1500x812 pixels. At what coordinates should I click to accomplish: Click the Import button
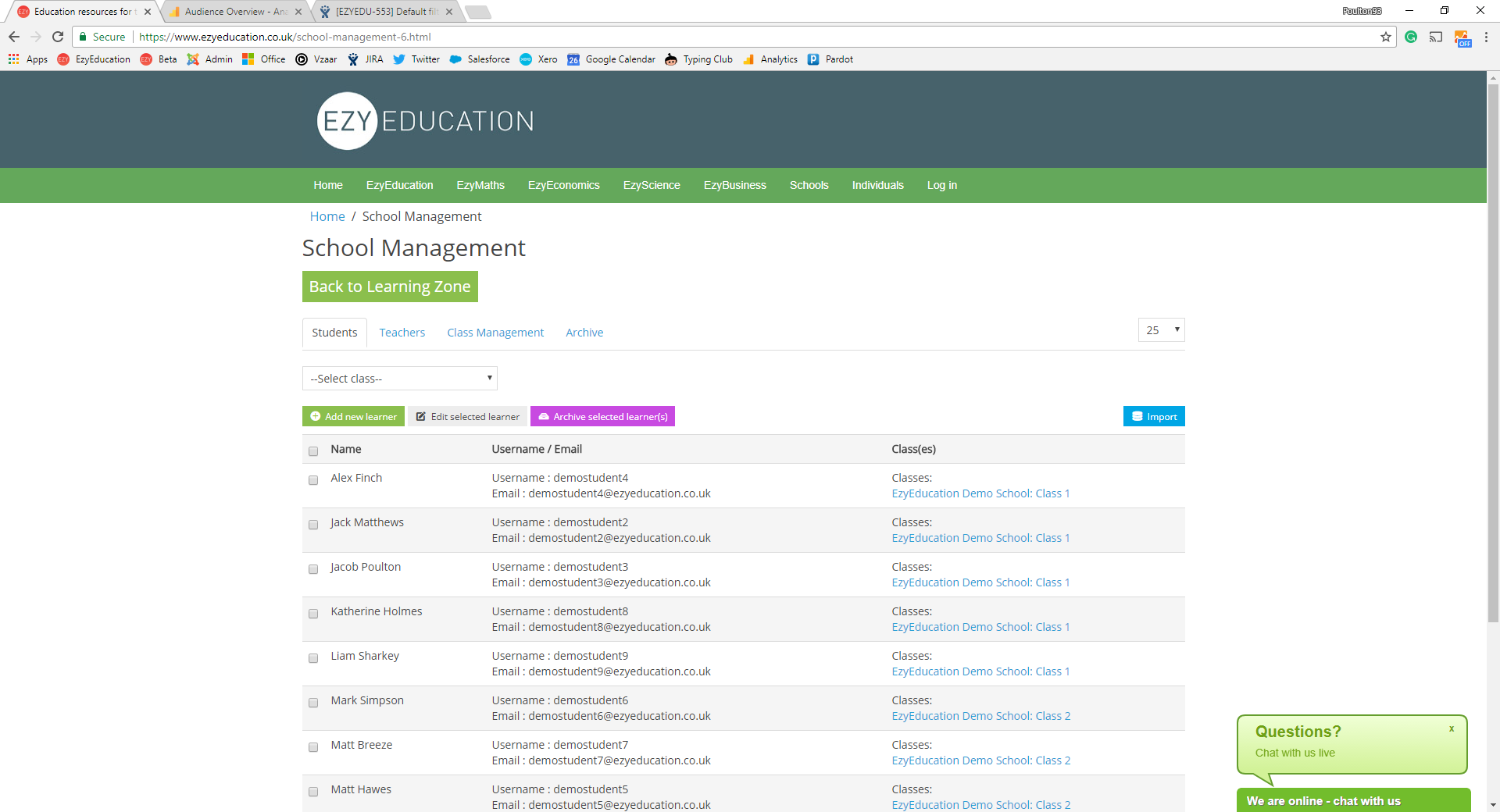[1154, 417]
